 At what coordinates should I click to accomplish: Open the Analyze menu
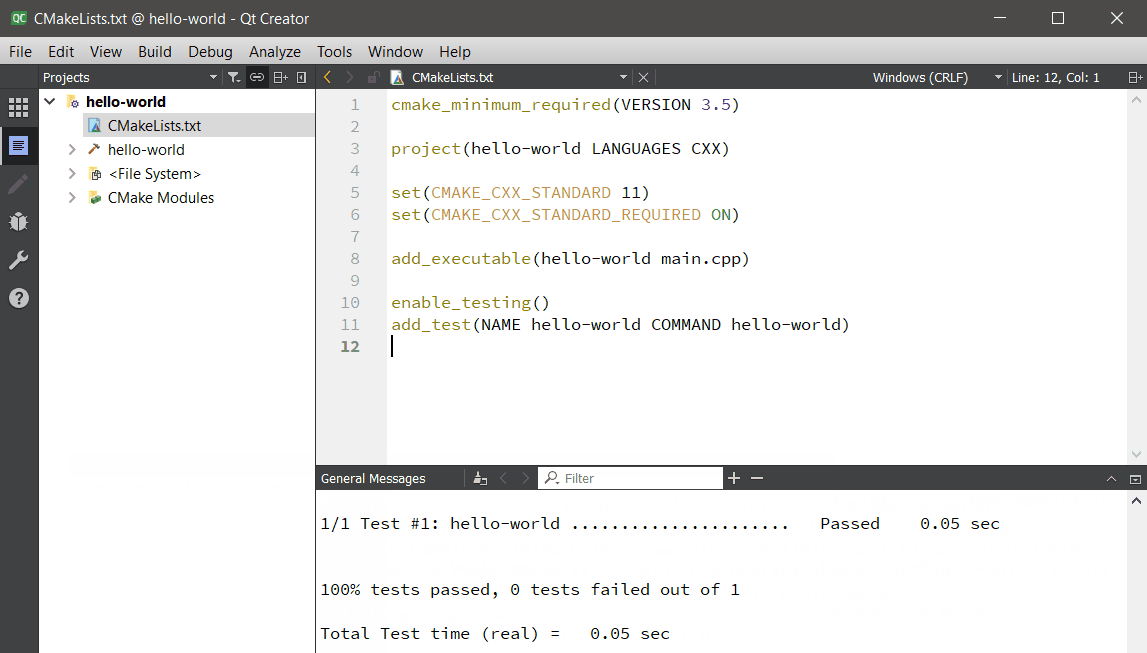point(274,51)
